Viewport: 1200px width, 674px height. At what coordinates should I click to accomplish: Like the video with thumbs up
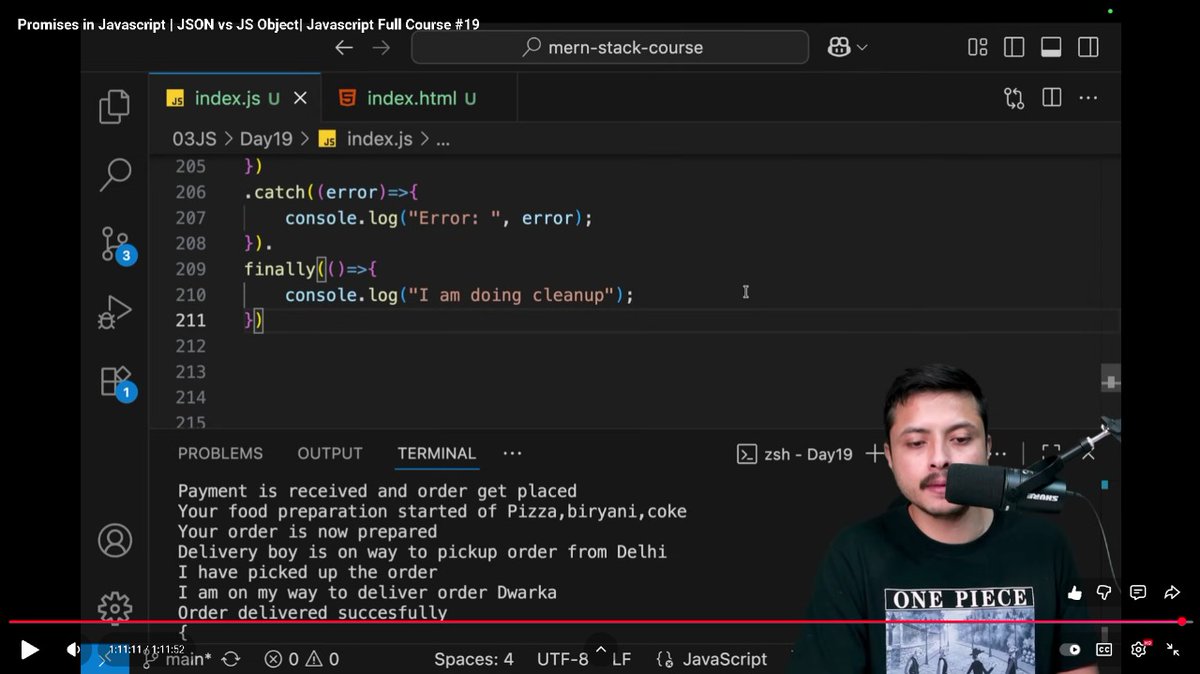click(x=1075, y=593)
